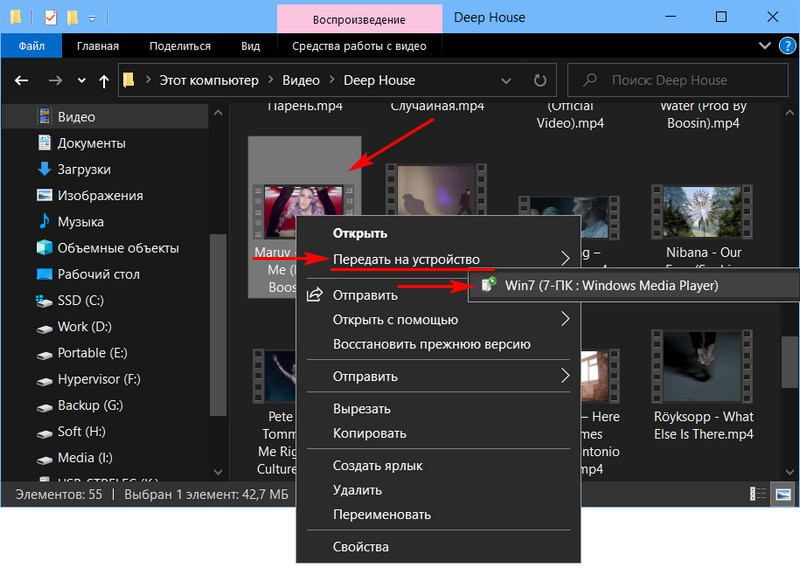Open the address bar history dropdown

(x=506, y=81)
